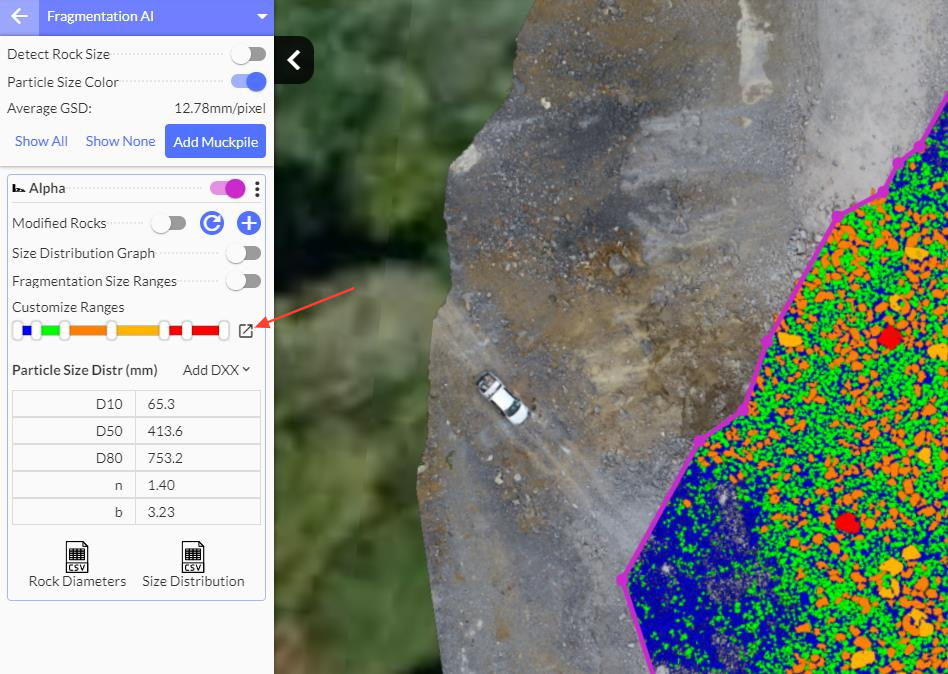Image resolution: width=948 pixels, height=674 pixels.
Task: Click the refresh modified rocks icon
Action: coord(211,223)
